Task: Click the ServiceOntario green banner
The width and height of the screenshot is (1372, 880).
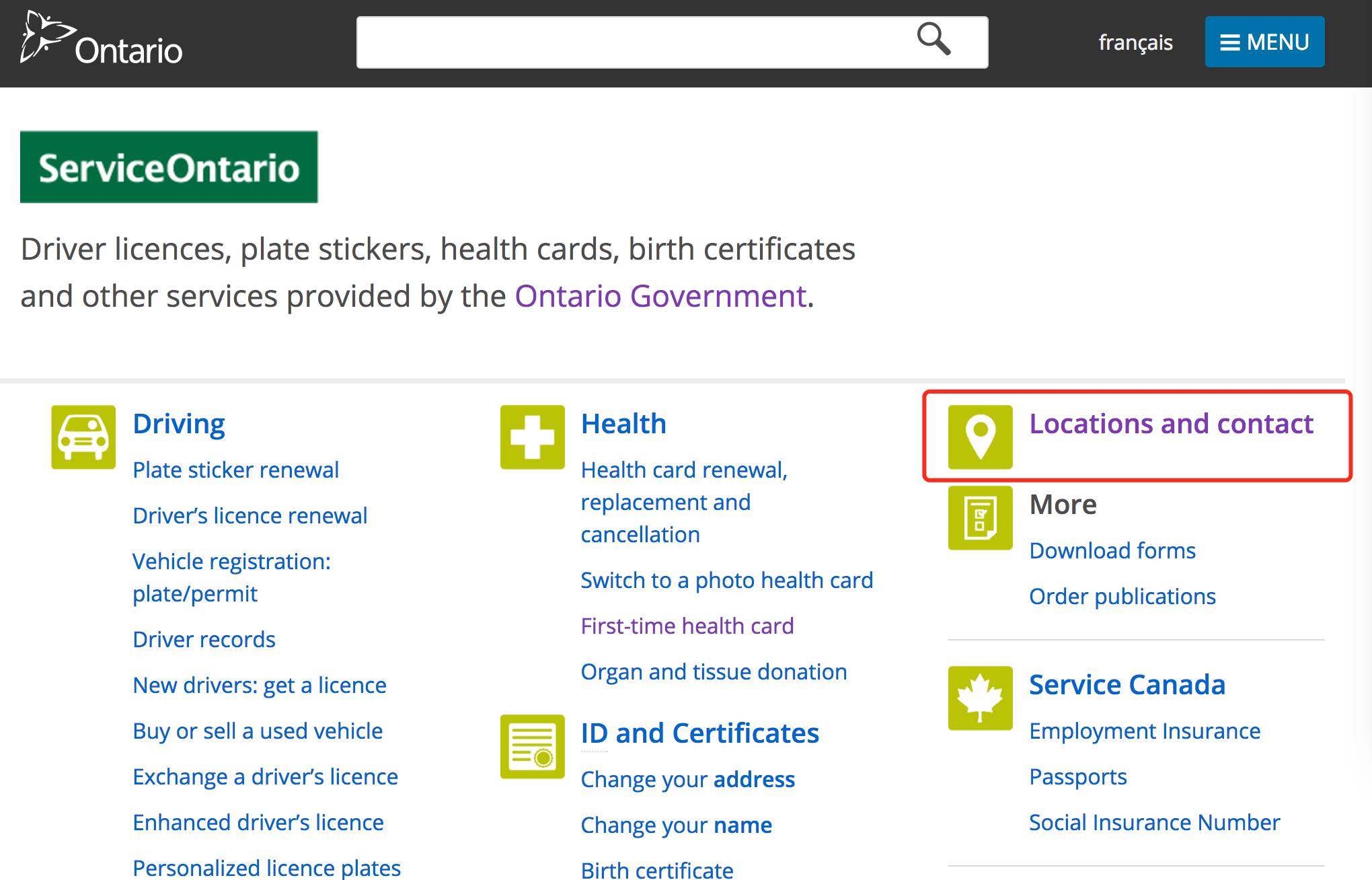Action: 169,167
